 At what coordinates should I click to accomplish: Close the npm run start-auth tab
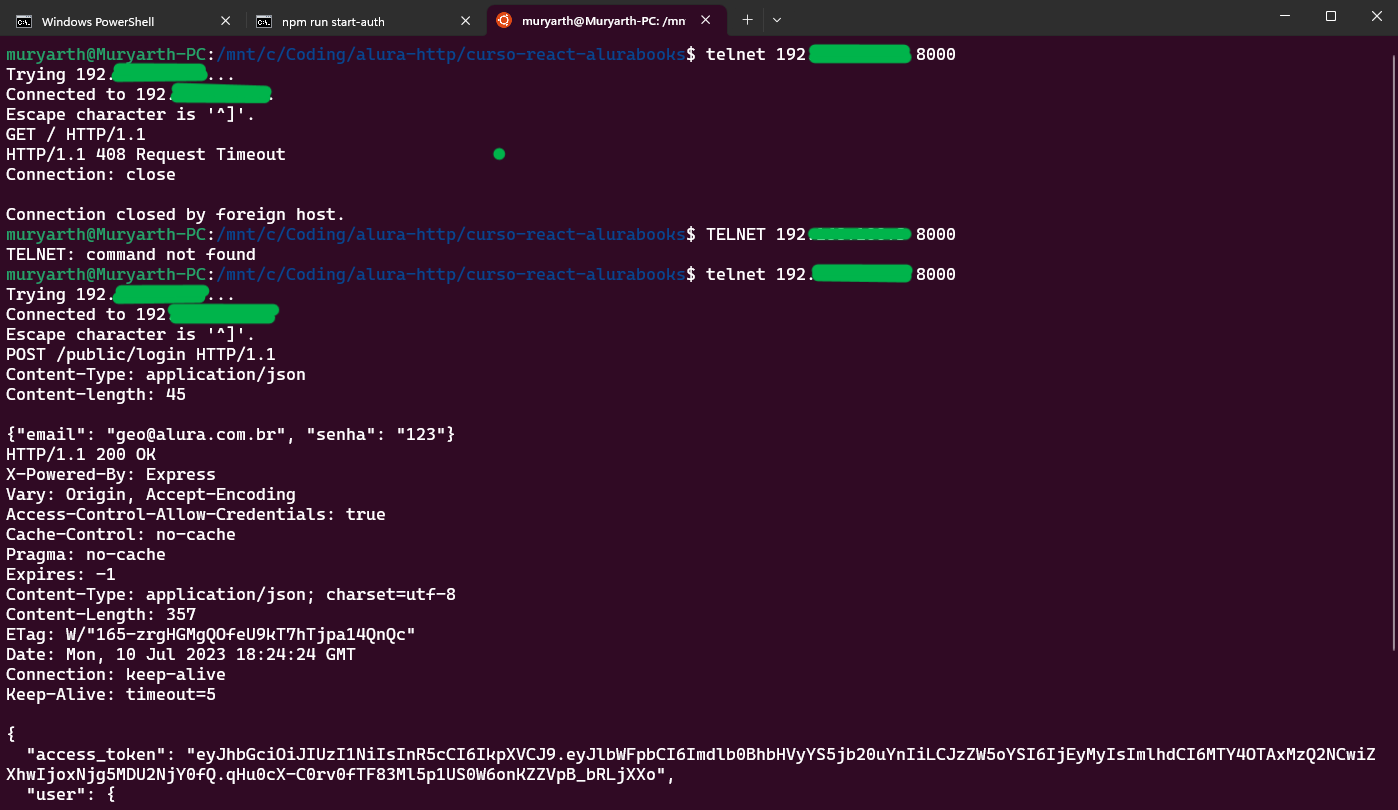pos(466,21)
